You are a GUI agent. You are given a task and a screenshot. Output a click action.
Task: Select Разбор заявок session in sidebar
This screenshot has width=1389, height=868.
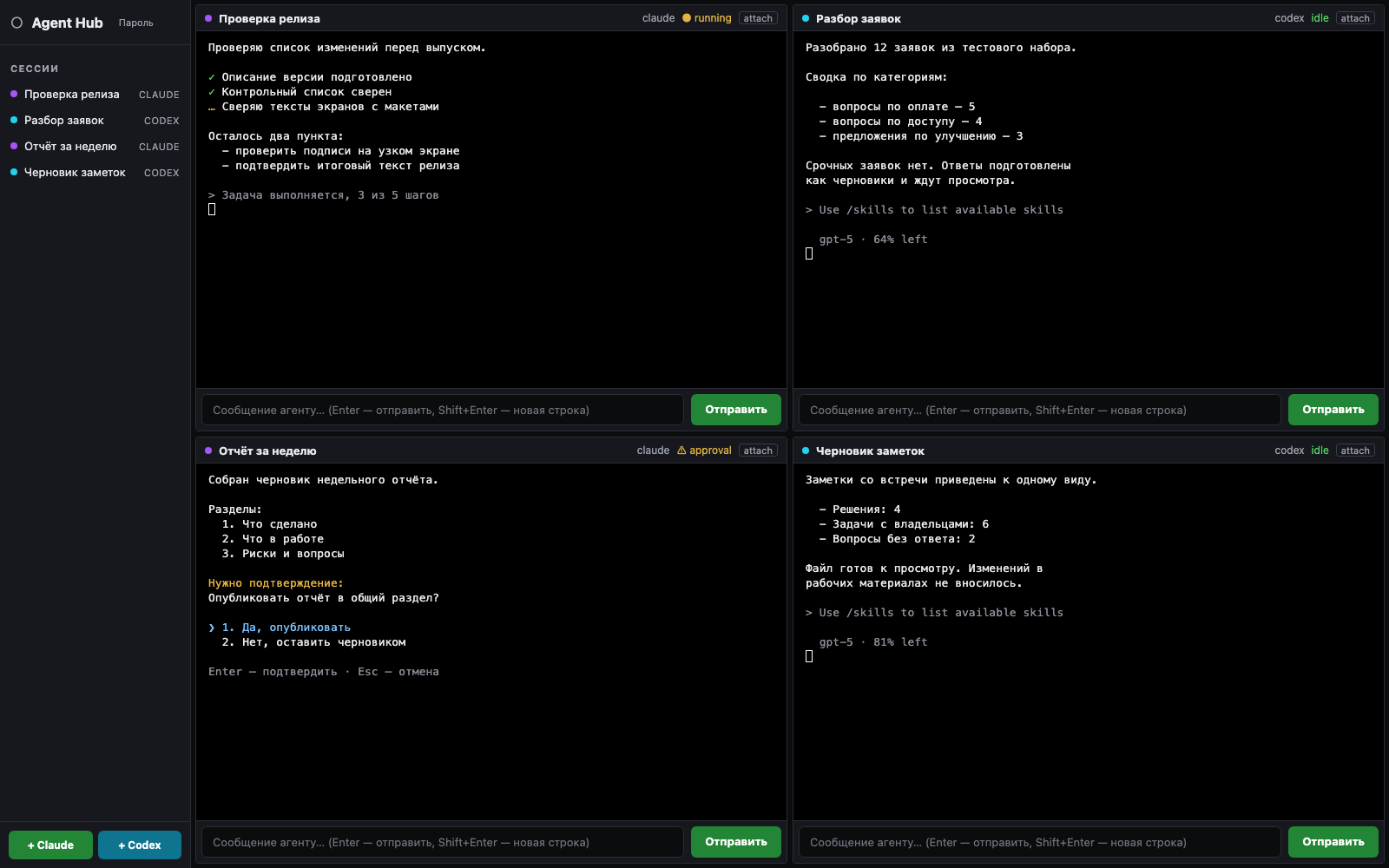click(95, 121)
